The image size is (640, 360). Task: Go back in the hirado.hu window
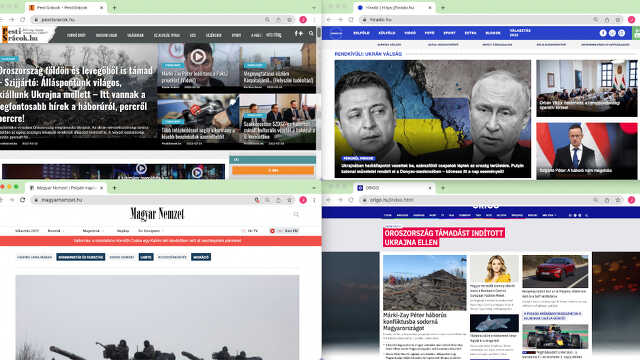pos(329,20)
